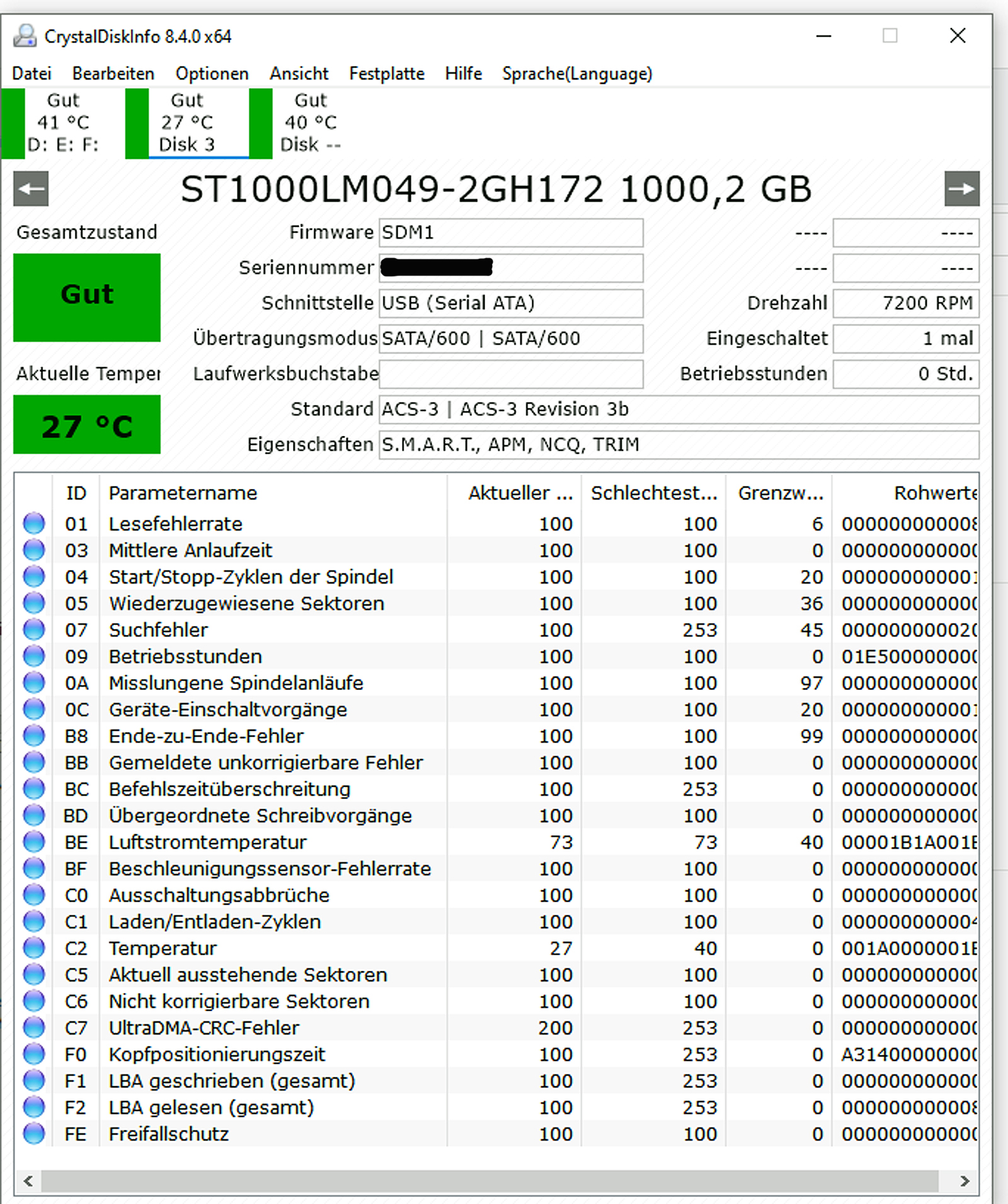Click the Firmware field SDM1
Image resolution: width=1008 pixels, height=1204 pixels.
pyautogui.click(x=511, y=233)
